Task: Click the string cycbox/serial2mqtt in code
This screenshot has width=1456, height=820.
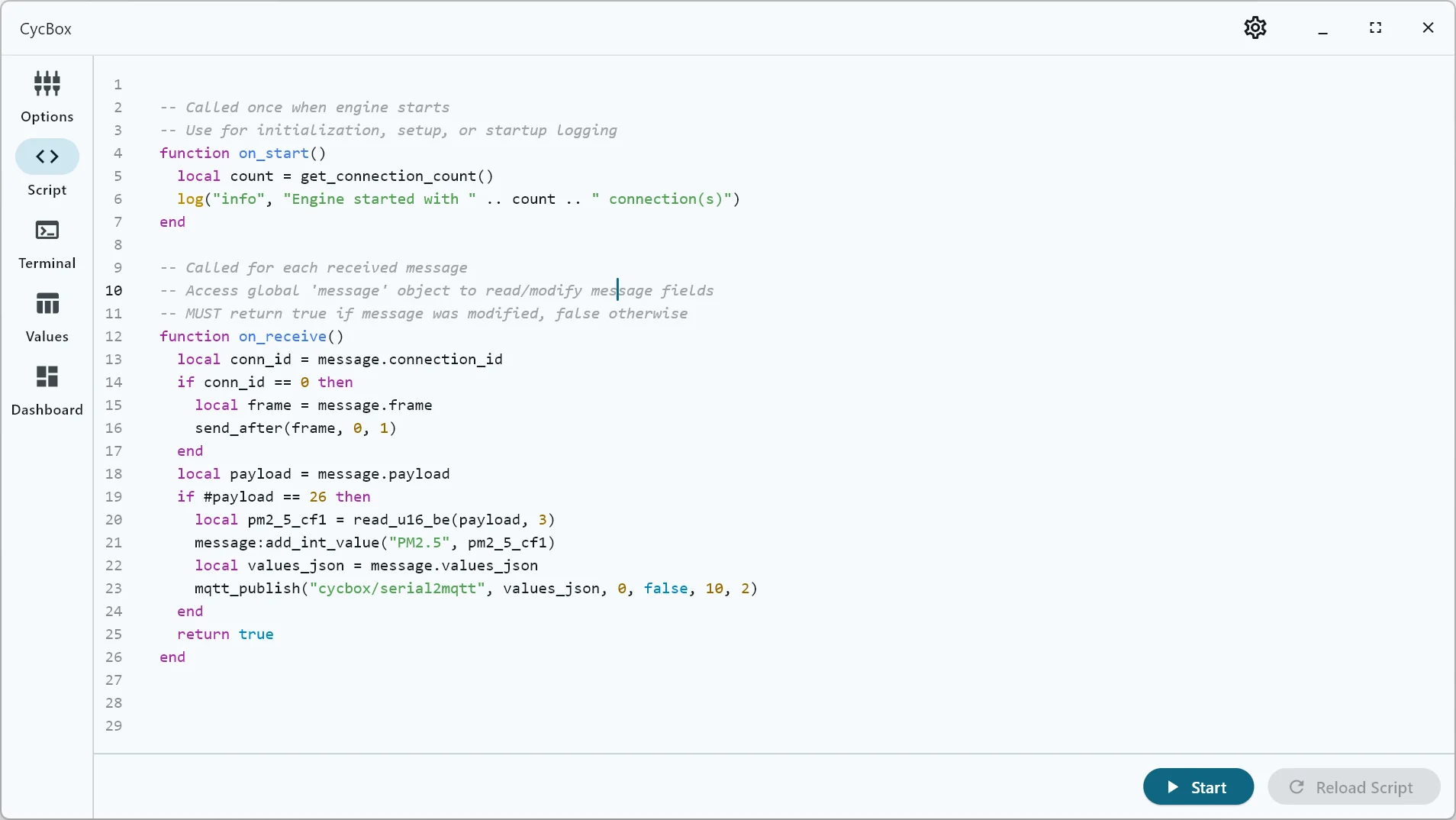Action: [398, 589]
